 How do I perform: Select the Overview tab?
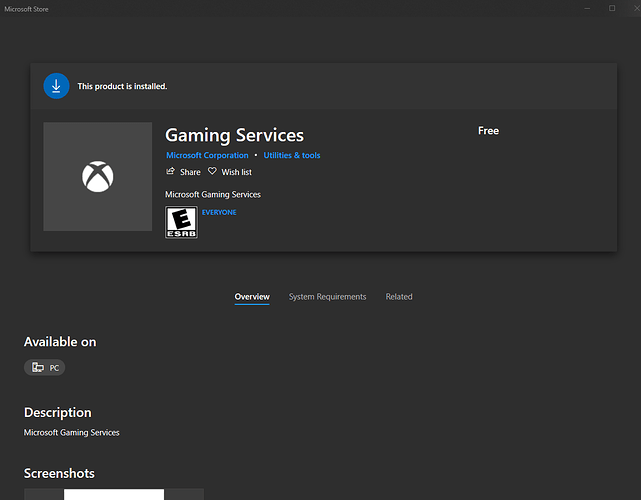[252, 297]
